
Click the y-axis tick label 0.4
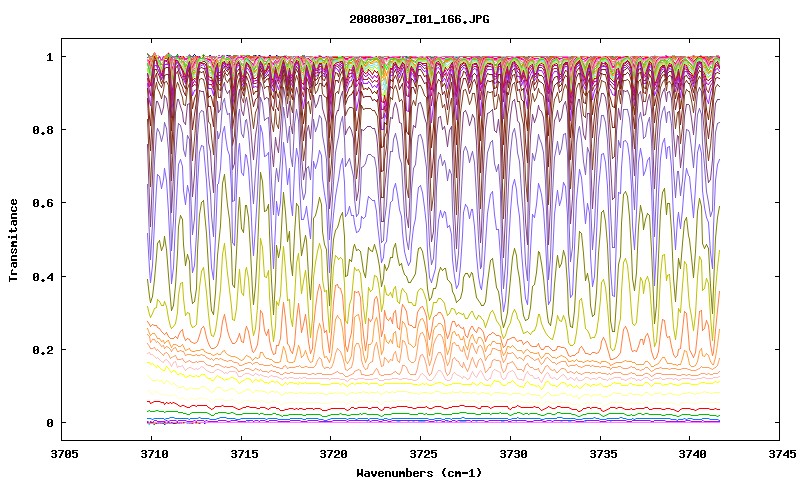[43, 276]
